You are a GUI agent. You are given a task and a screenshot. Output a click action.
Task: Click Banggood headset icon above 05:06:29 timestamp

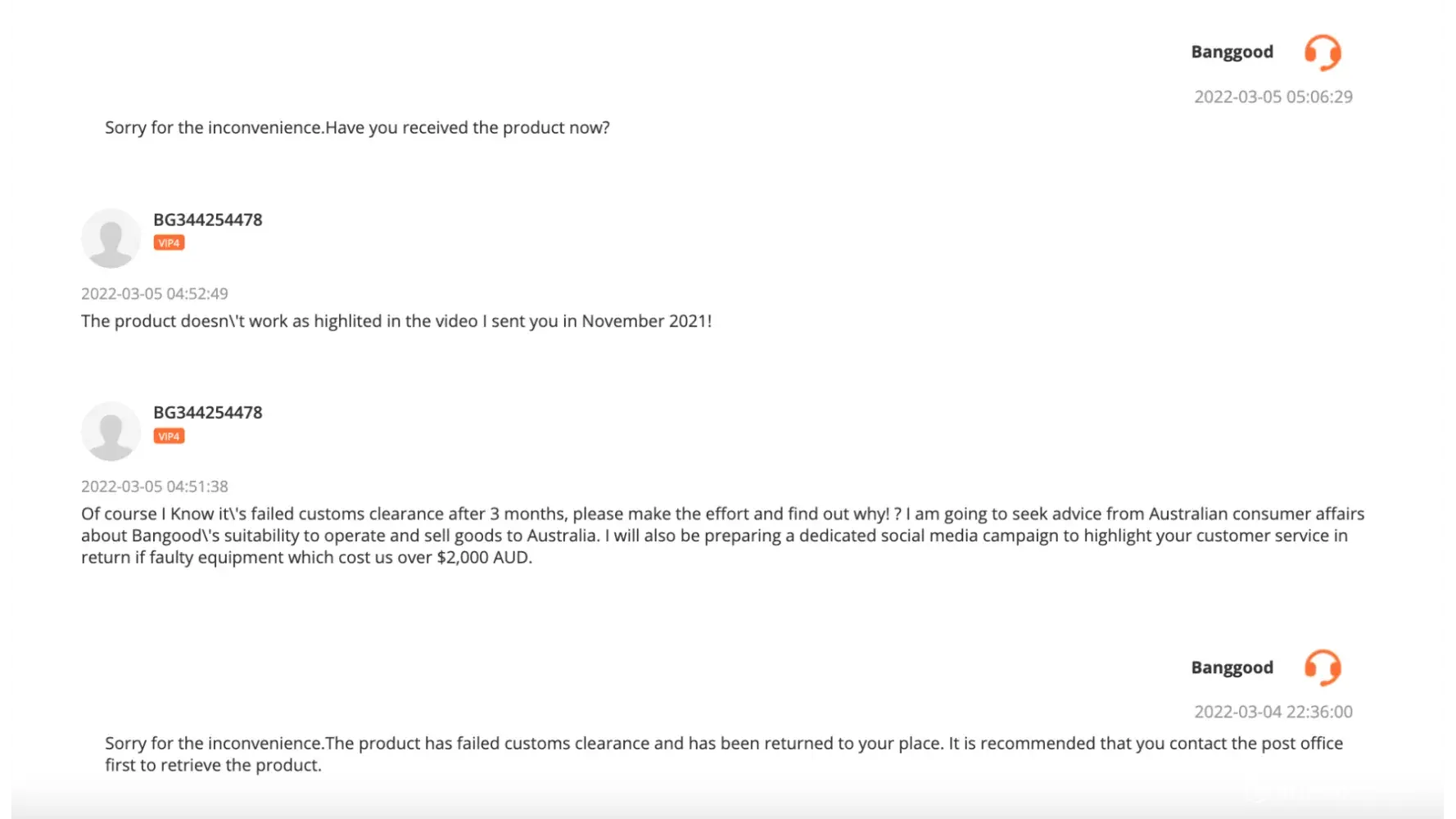1323,52
